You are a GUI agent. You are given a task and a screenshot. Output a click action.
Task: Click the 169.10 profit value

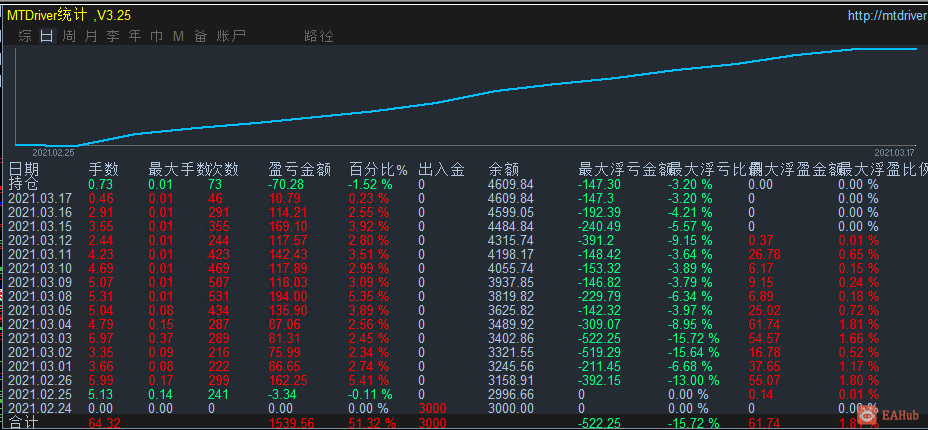[288, 226]
